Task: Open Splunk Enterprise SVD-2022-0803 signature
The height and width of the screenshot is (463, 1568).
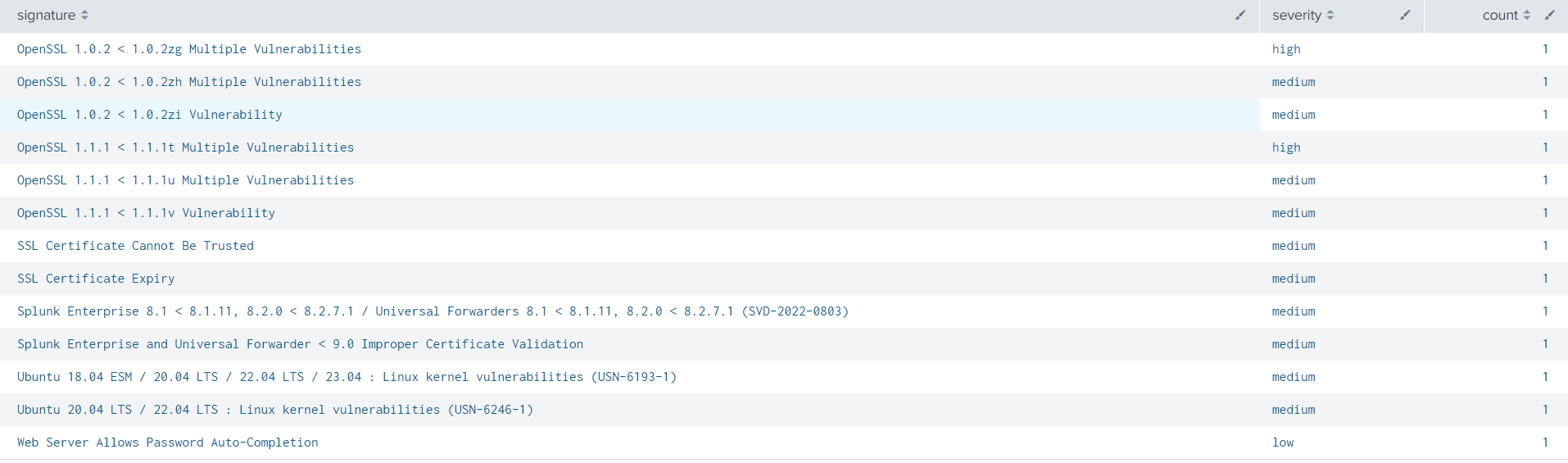Action: pyautogui.click(x=433, y=311)
